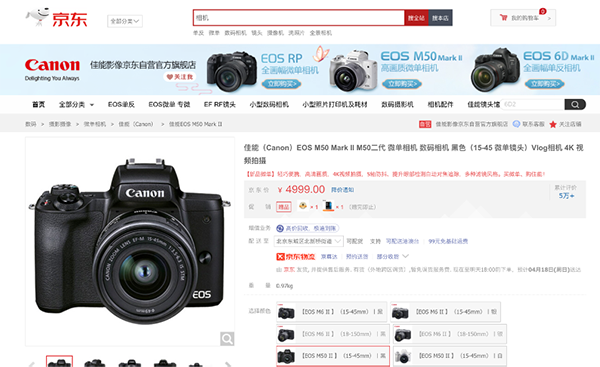
Task: Click the store search magnifier icon
Action: (575, 104)
